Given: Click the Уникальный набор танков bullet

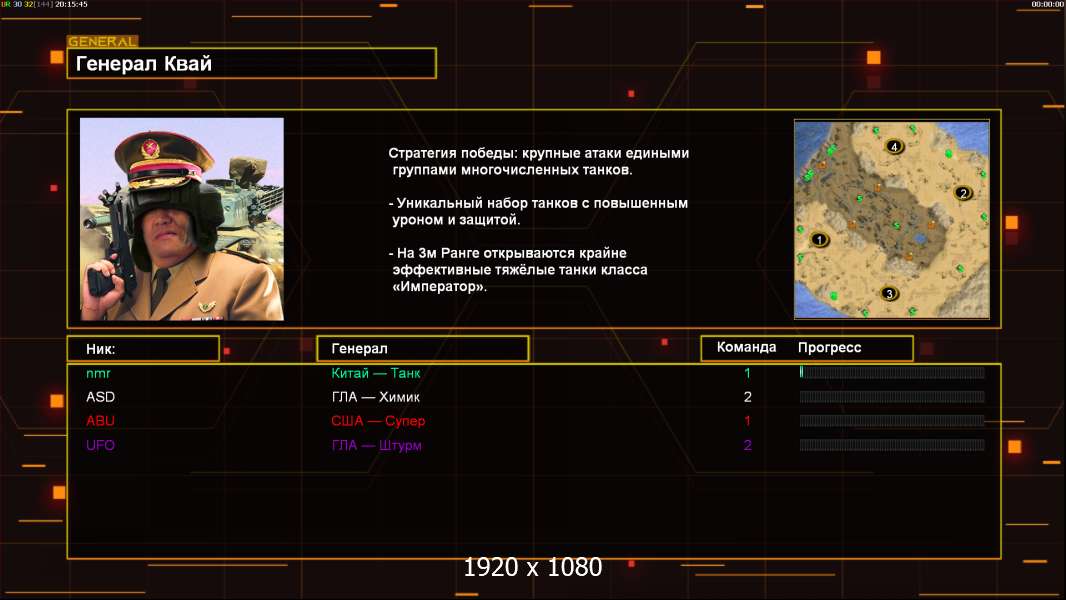Looking at the screenshot, I should pos(538,211).
